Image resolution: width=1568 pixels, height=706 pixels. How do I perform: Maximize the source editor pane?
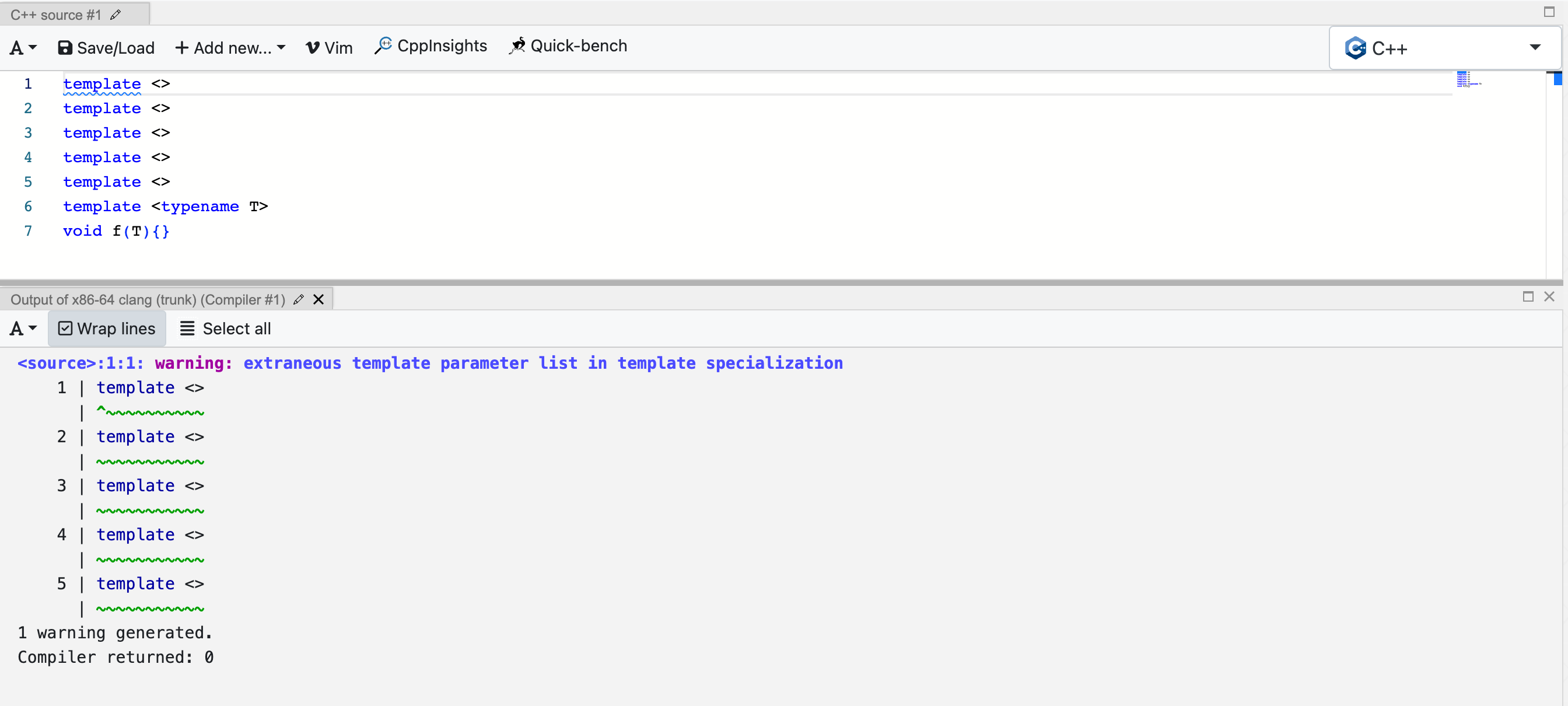[x=1549, y=12]
